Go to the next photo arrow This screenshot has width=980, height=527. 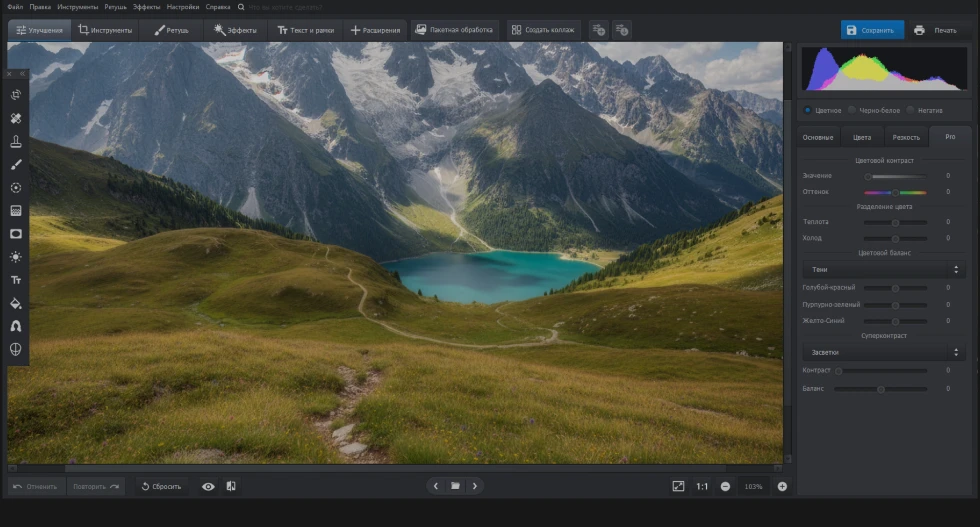pyautogui.click(x=474, y=486)
